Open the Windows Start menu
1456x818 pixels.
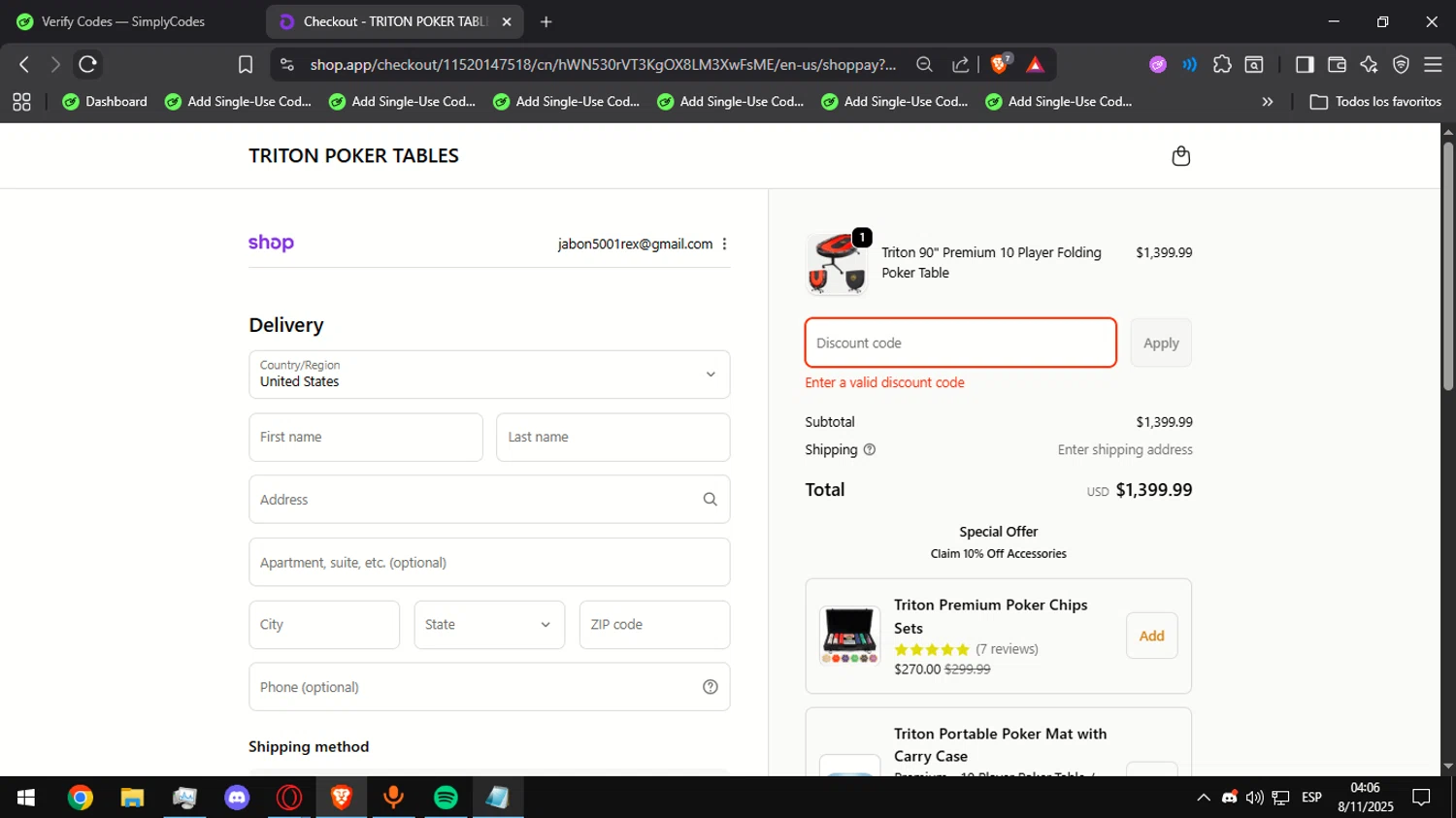pos(26,798)
